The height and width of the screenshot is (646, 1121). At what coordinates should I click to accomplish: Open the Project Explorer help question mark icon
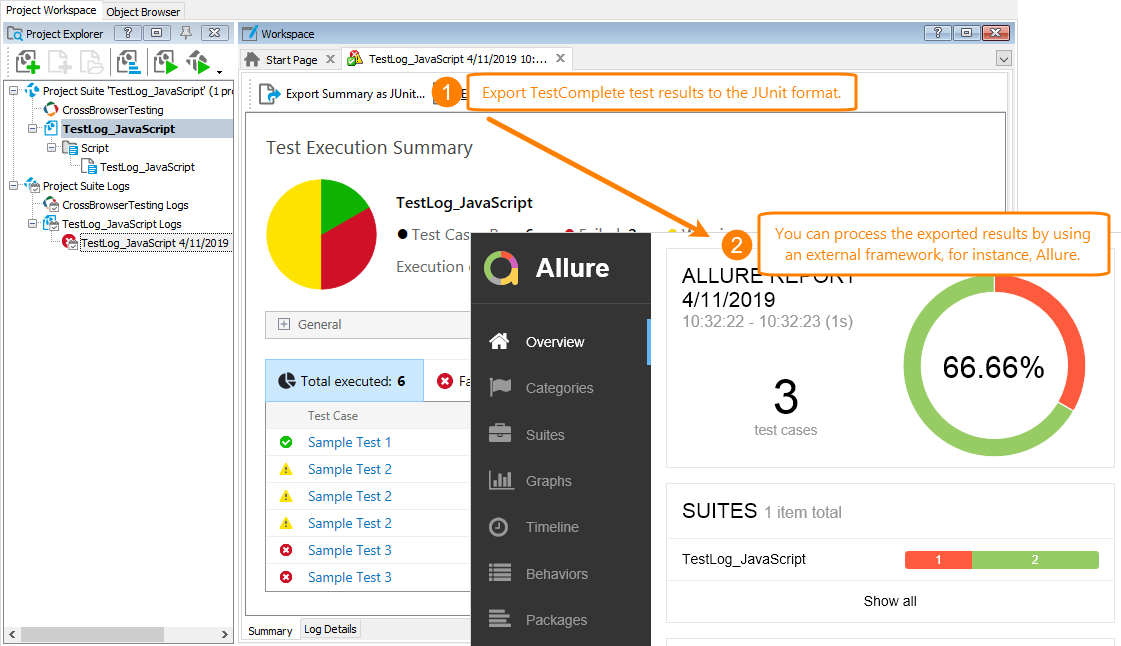127,33
